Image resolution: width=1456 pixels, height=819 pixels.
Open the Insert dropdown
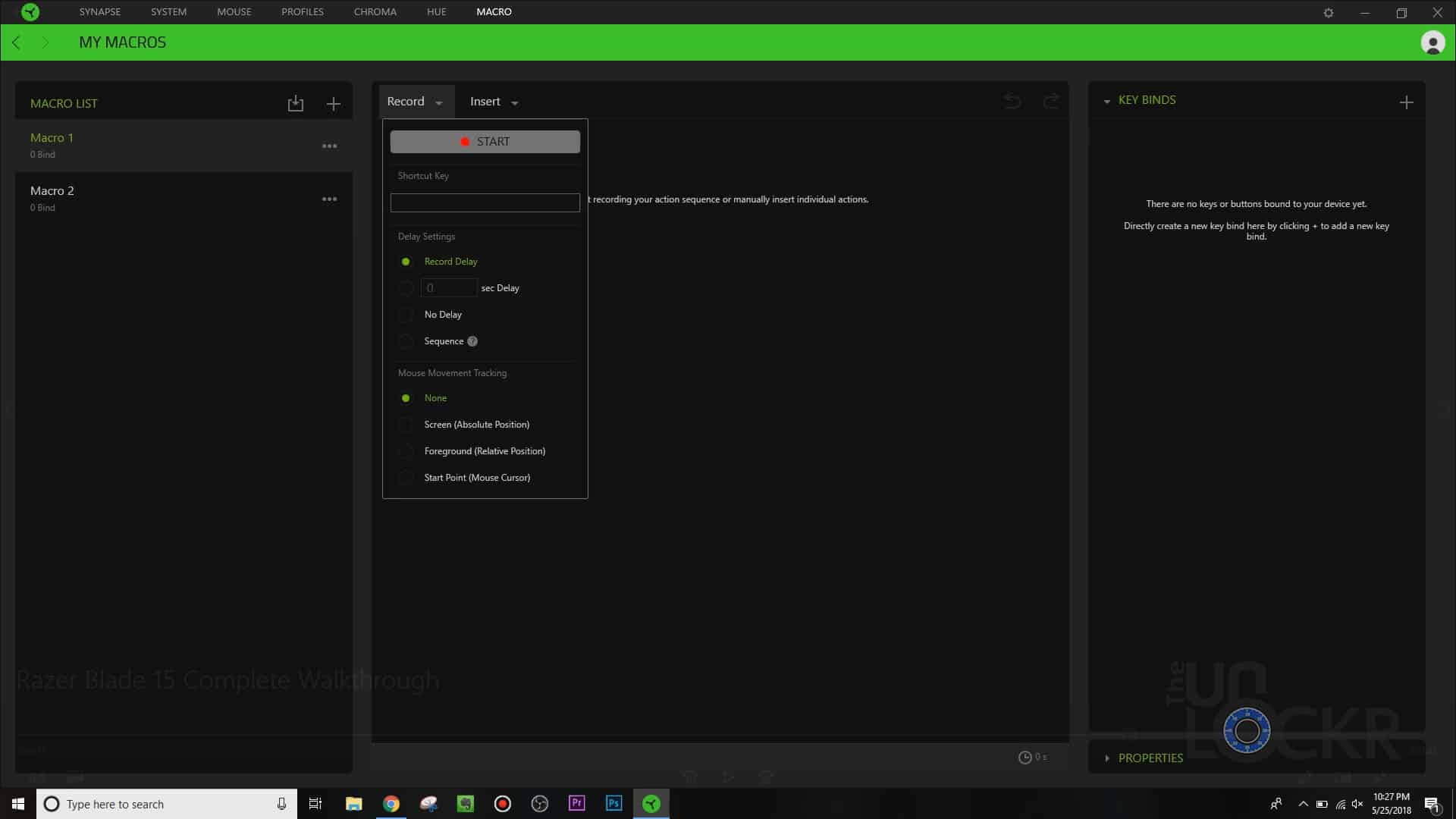pyautogui.click(x=494, y=102)
